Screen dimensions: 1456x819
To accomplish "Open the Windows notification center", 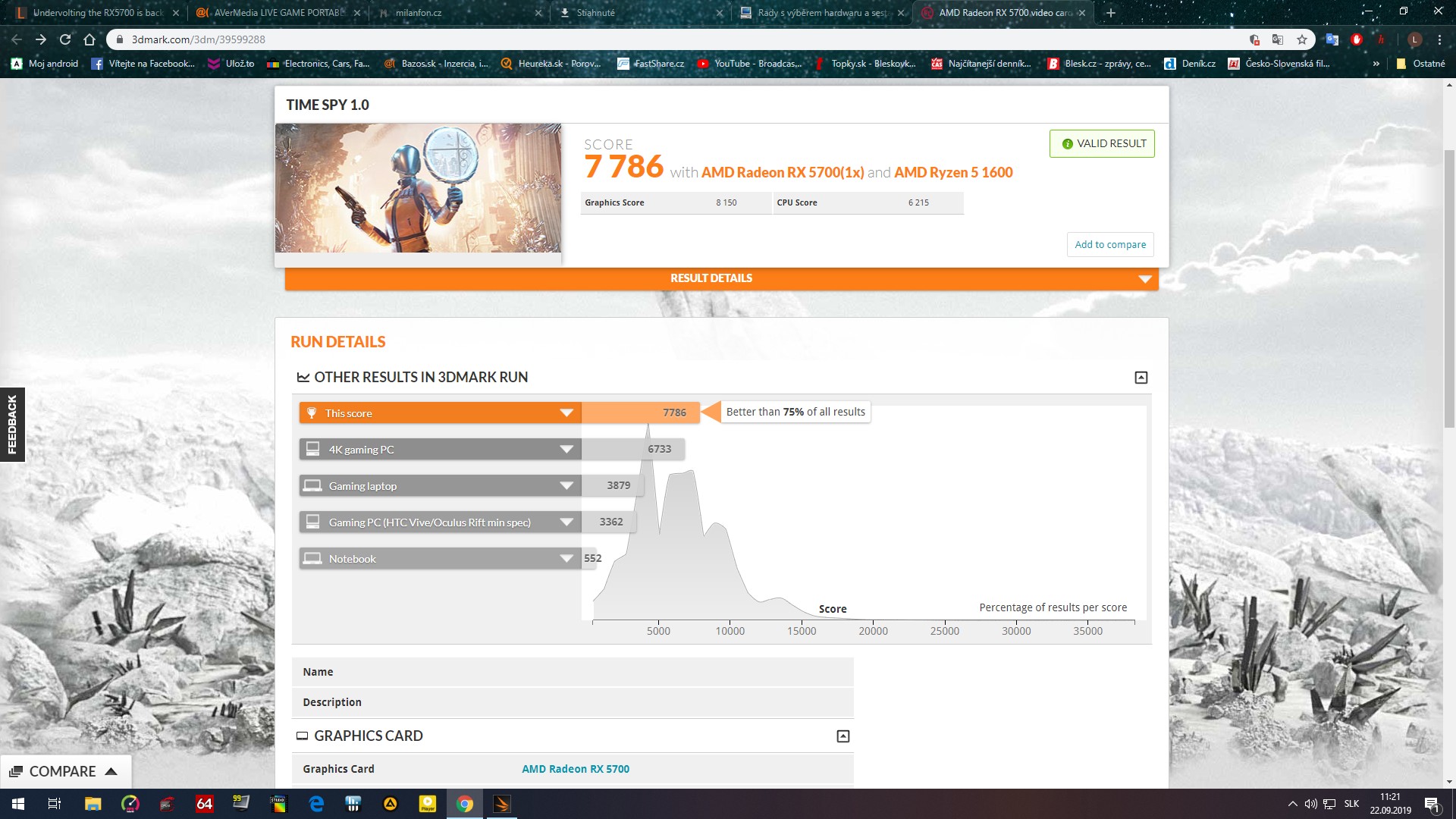I will point(1432,804).
